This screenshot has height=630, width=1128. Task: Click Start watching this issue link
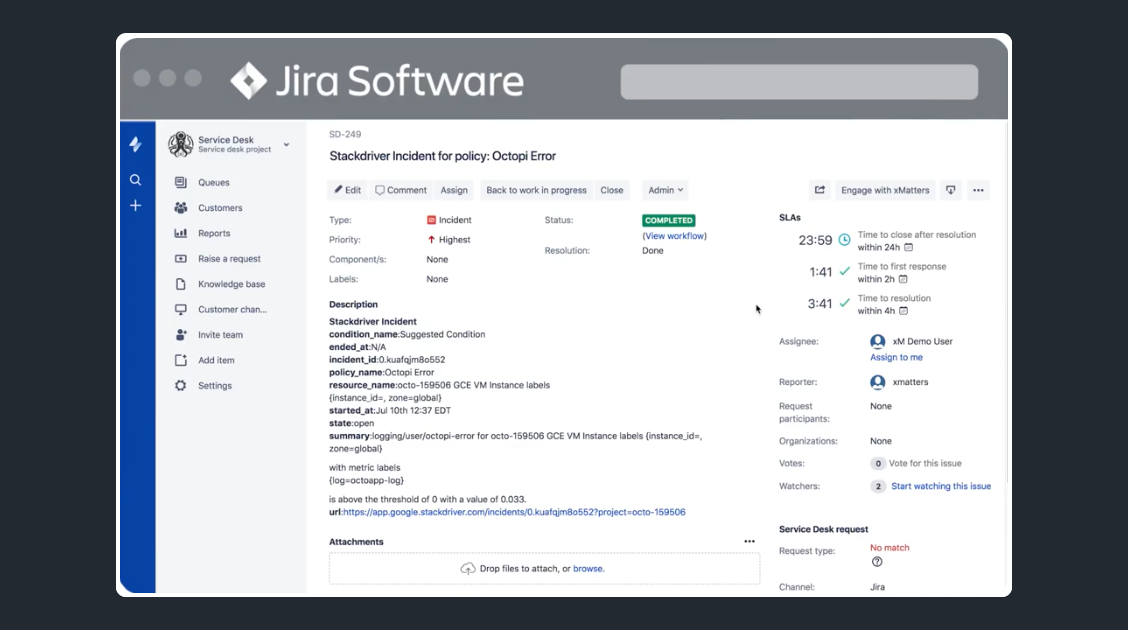pos(940,486)
